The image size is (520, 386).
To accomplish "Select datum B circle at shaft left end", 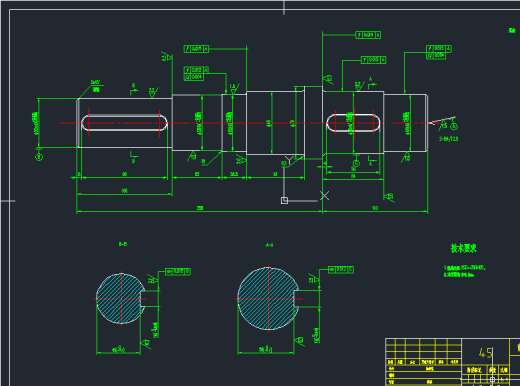I will [39, 157].
